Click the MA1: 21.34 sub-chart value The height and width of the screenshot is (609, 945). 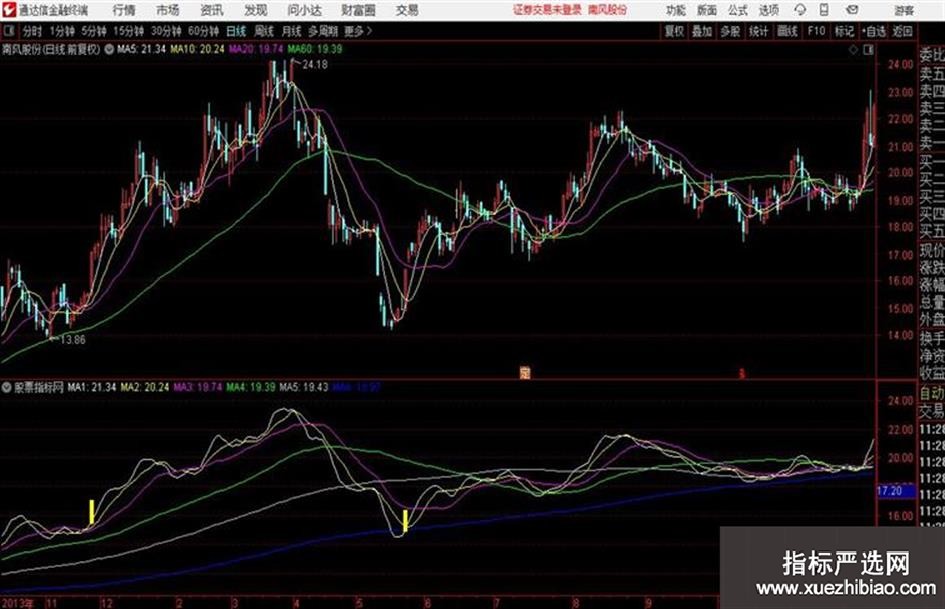[92, 387]
